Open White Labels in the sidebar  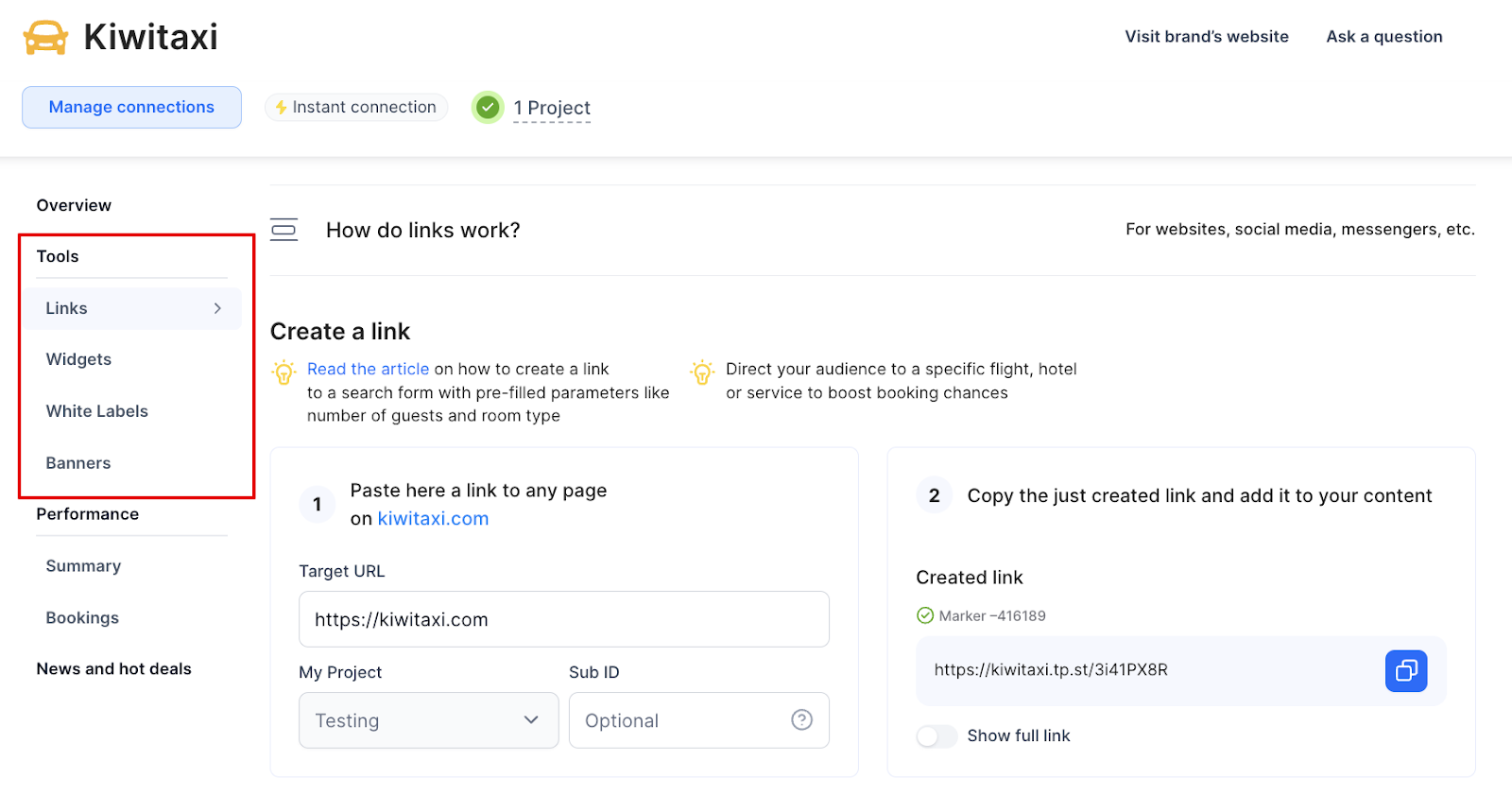click(96, 411)
